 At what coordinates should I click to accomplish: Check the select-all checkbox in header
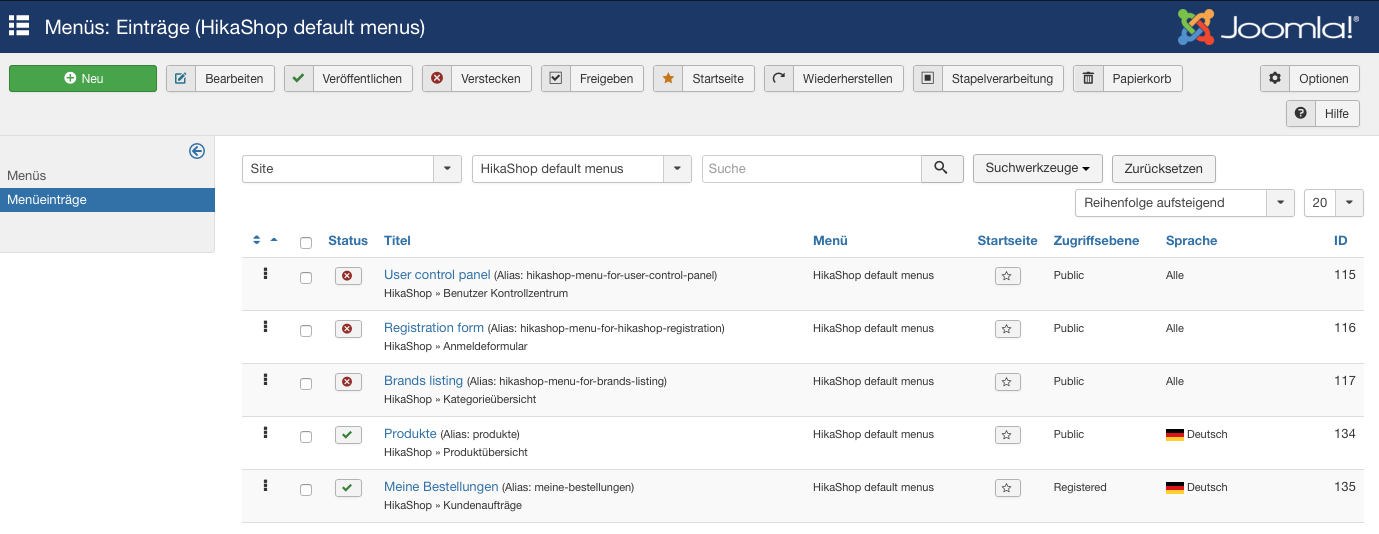pyautogui.click(x=306, y=242)
